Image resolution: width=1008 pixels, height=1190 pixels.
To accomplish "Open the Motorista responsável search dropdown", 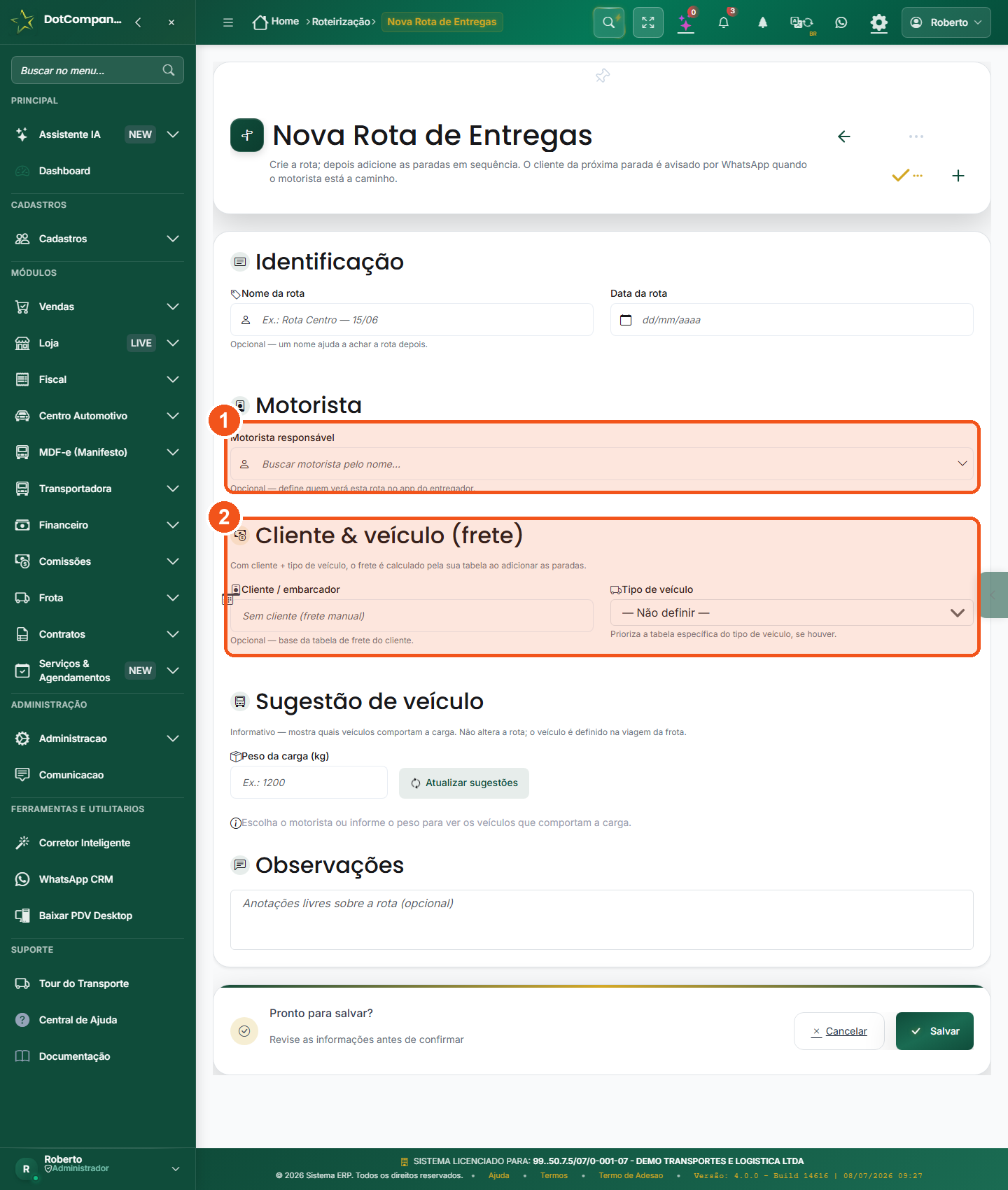I will pyautogui.click(x=602, y=464).
